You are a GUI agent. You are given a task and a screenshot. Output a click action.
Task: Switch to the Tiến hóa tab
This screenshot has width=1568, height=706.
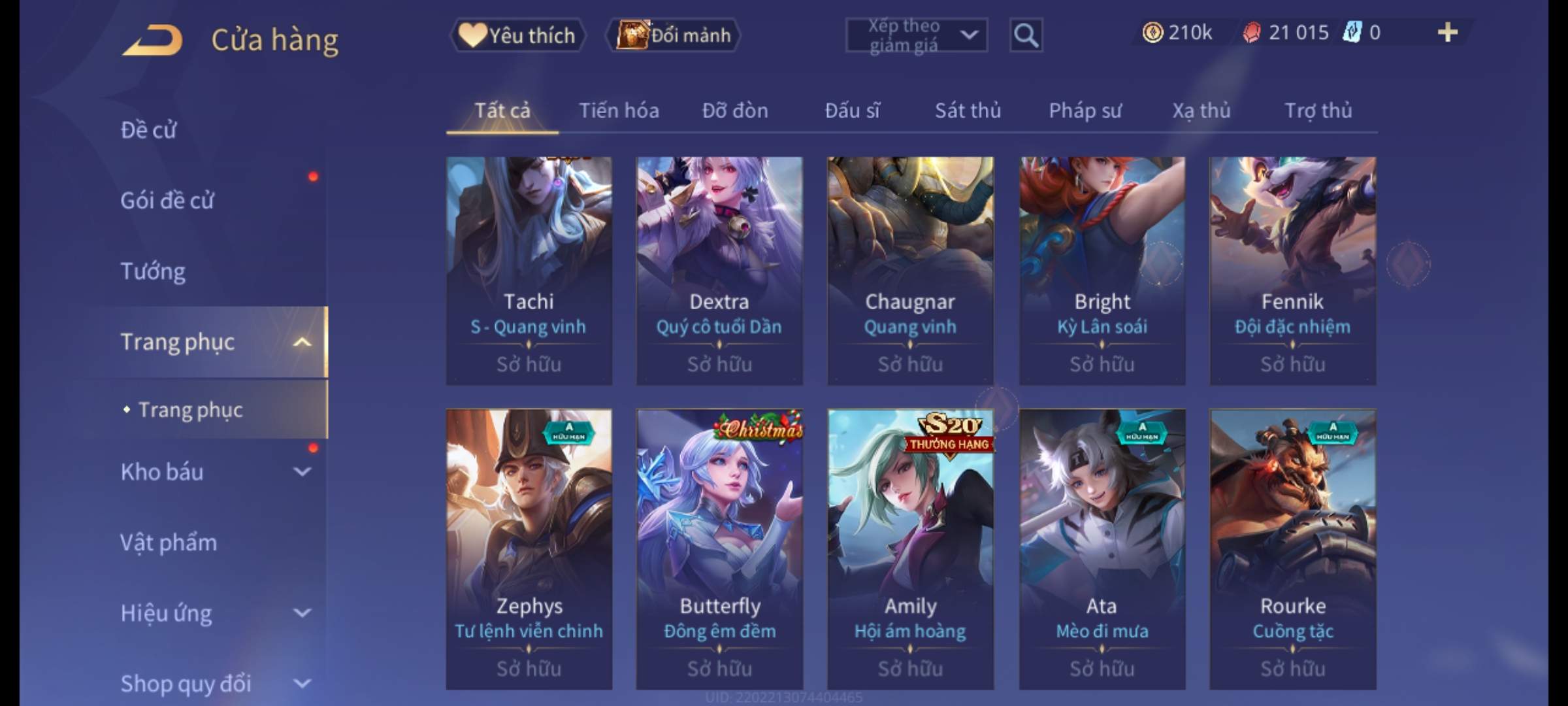tap(619, 110)
